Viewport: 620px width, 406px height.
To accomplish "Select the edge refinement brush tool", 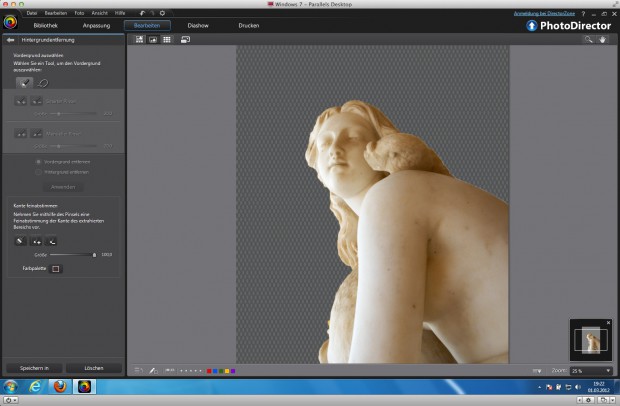I will pyautogui.click(x=20, y=241).
